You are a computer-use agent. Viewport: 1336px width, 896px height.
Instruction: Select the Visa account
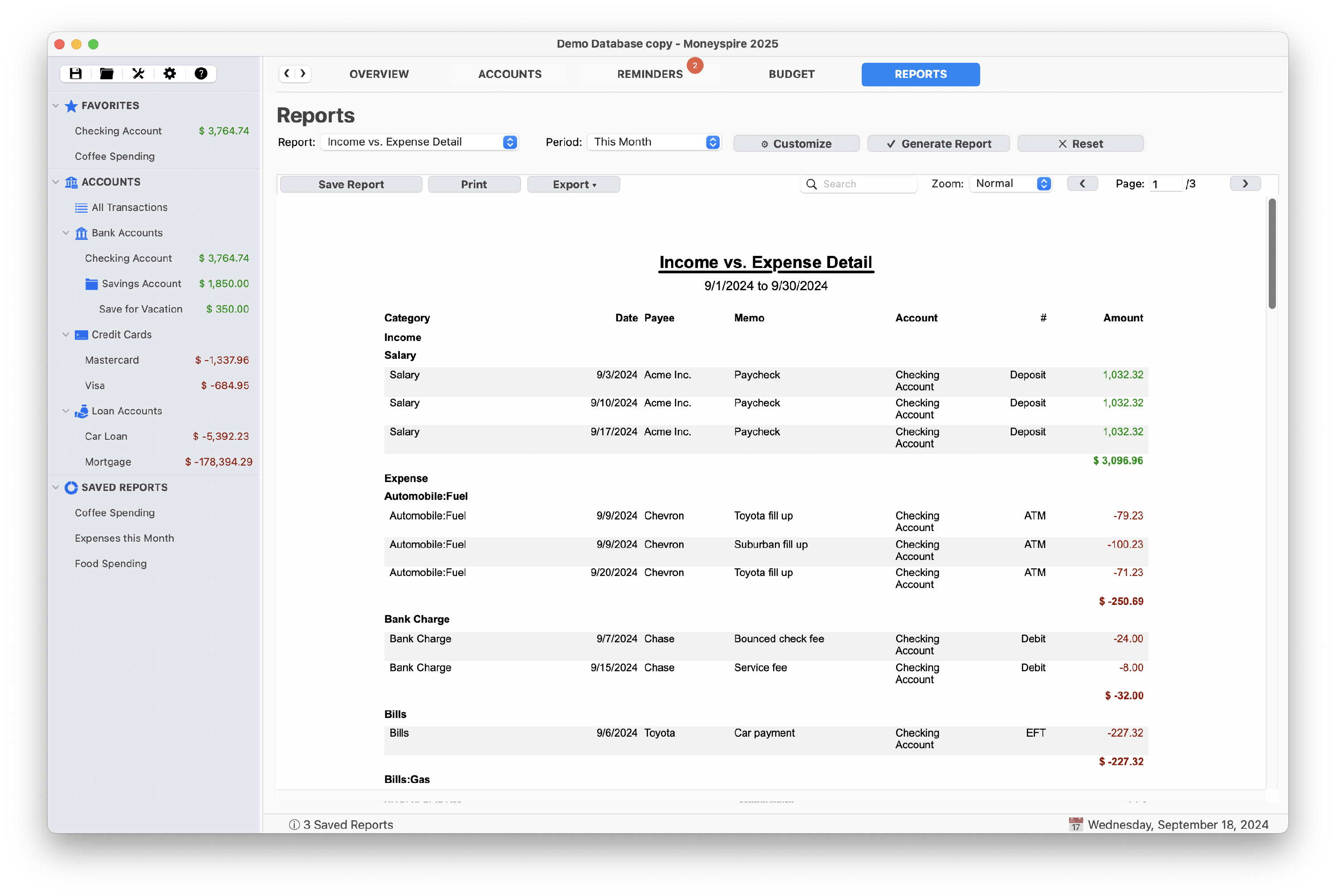155,386
